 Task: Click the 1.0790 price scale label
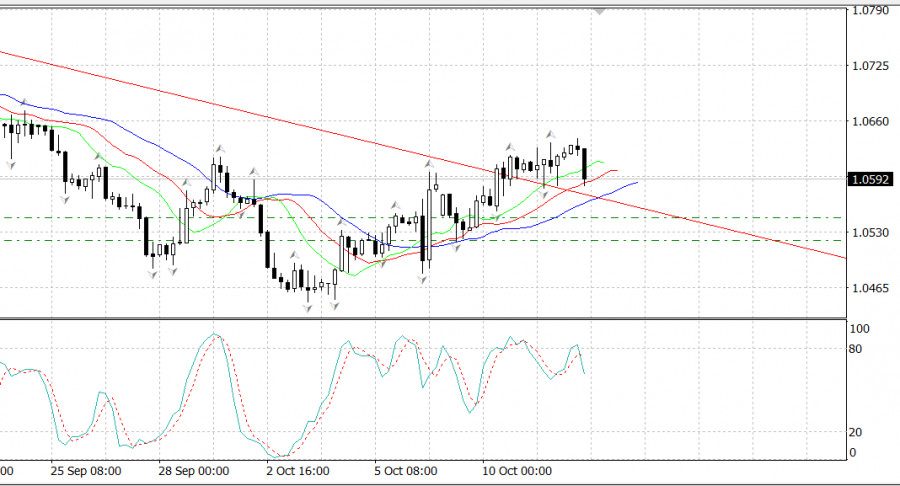(x=870, y=10)
